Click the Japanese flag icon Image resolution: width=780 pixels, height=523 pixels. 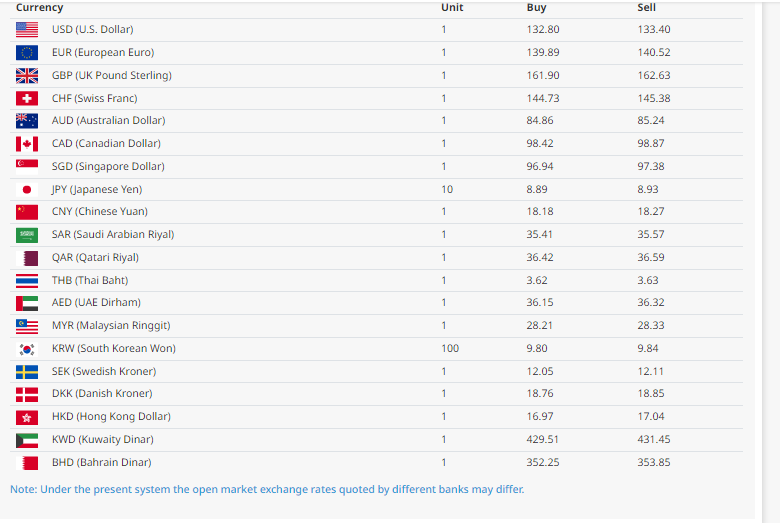click(x=27, y=189)
